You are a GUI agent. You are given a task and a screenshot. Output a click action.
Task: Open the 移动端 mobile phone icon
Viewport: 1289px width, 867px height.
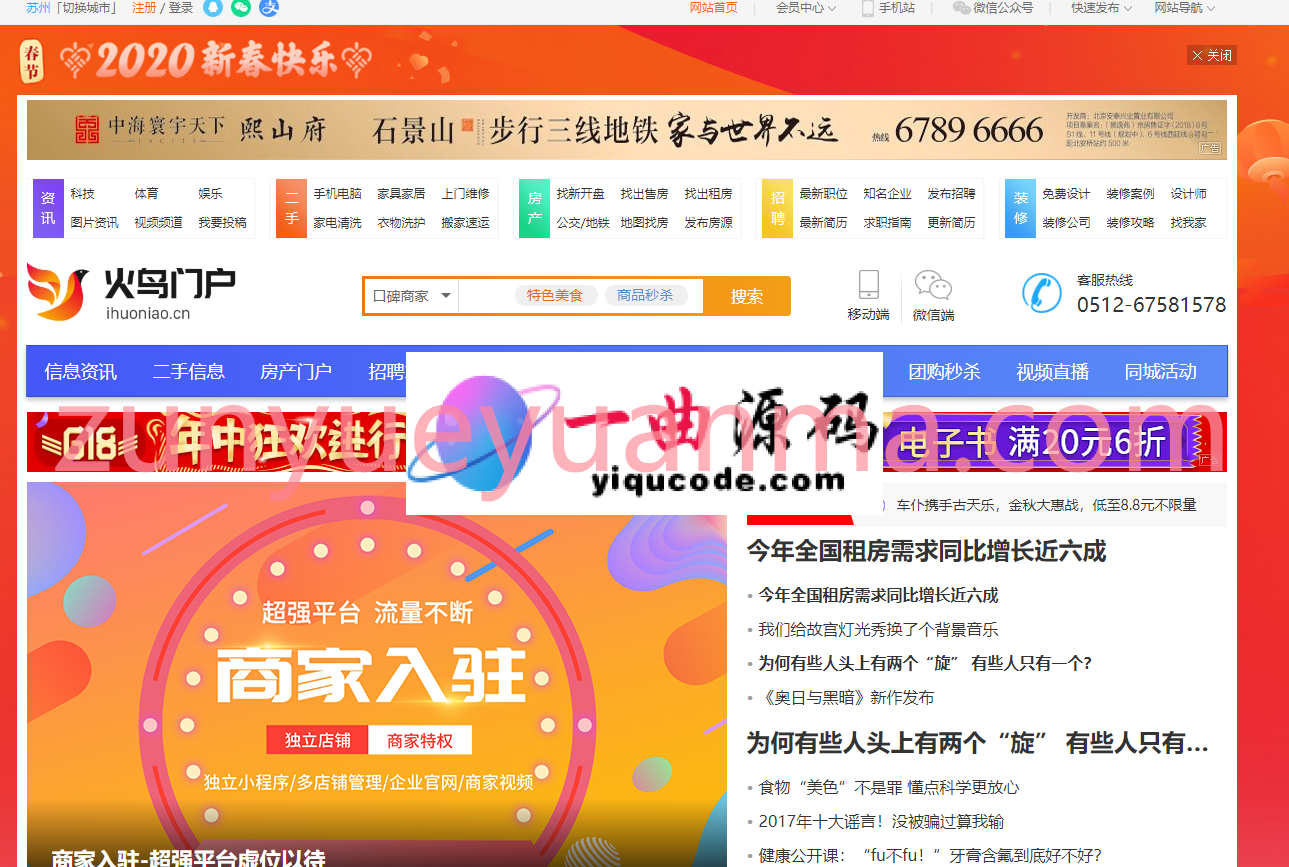(x=868, y=284)
